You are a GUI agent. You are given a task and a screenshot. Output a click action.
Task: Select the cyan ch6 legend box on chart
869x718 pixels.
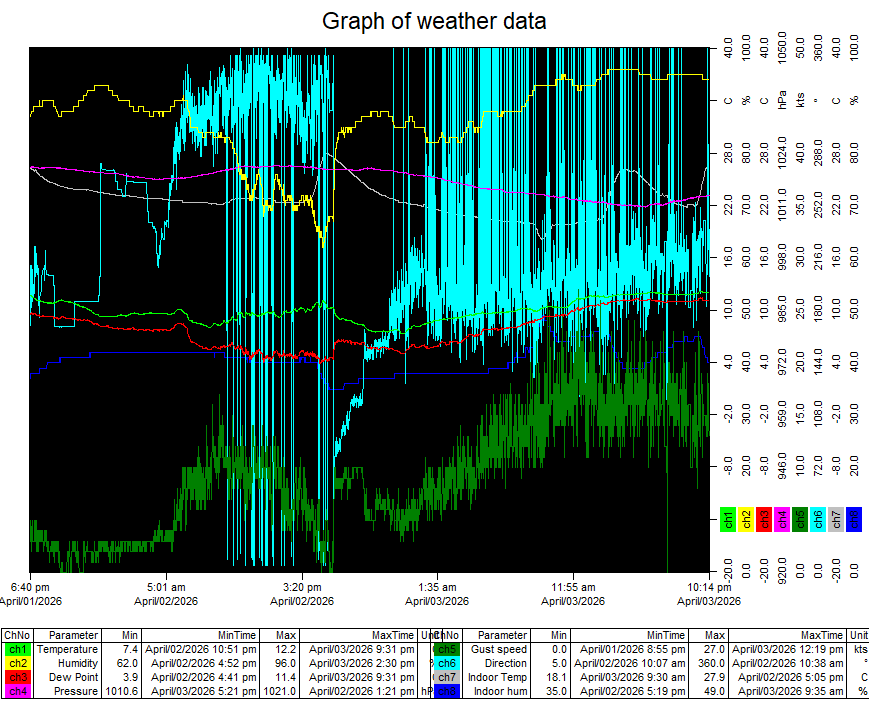818,519
